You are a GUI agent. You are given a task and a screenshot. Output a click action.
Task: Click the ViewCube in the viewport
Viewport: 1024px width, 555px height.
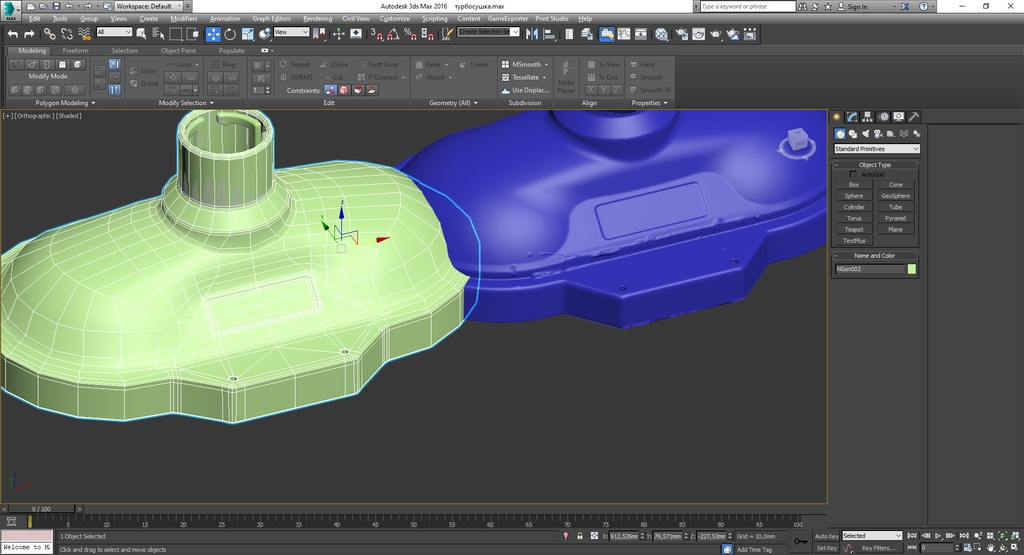797,143
